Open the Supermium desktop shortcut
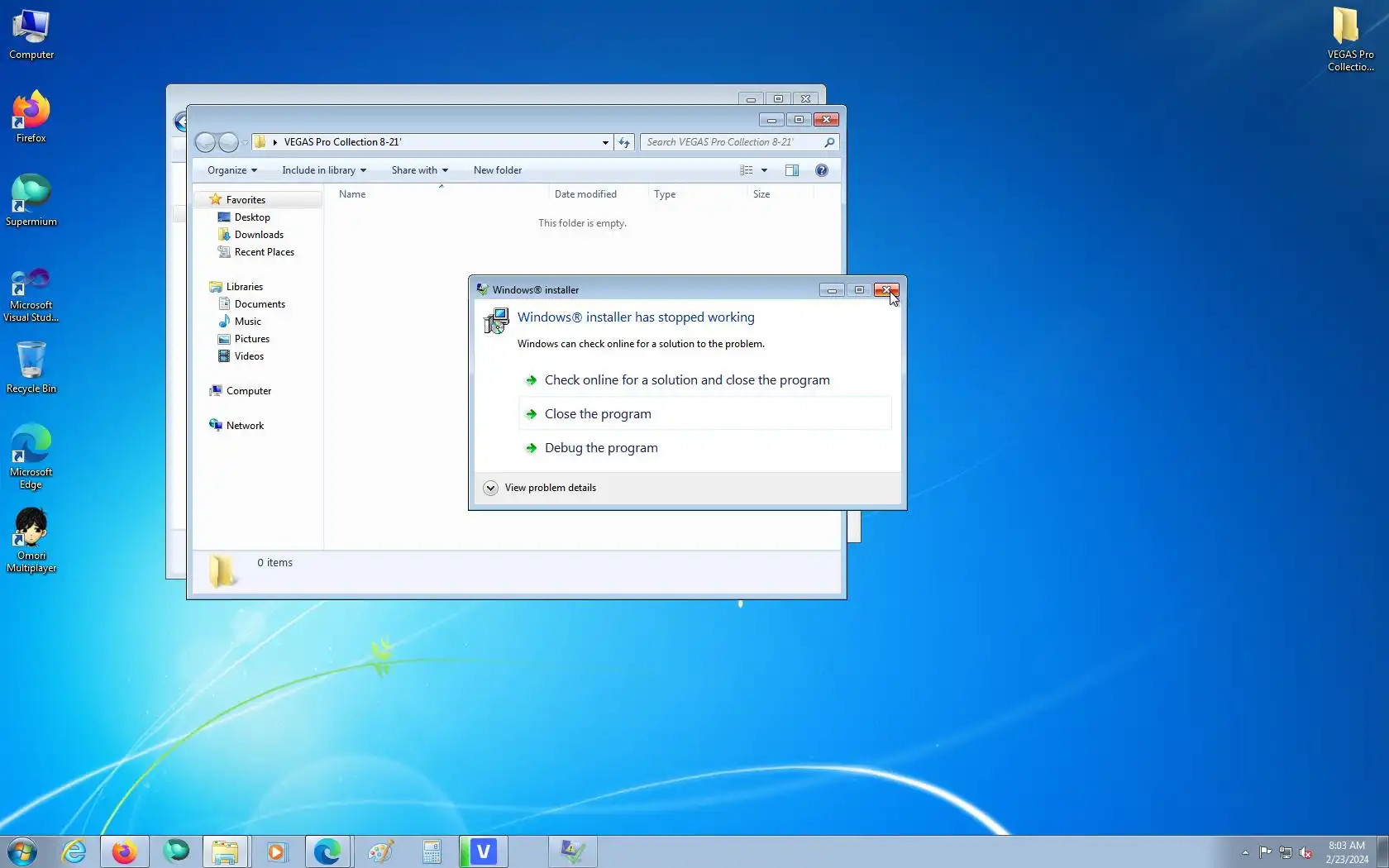Viewport: 1389px width, 868px height. point(31,201)
